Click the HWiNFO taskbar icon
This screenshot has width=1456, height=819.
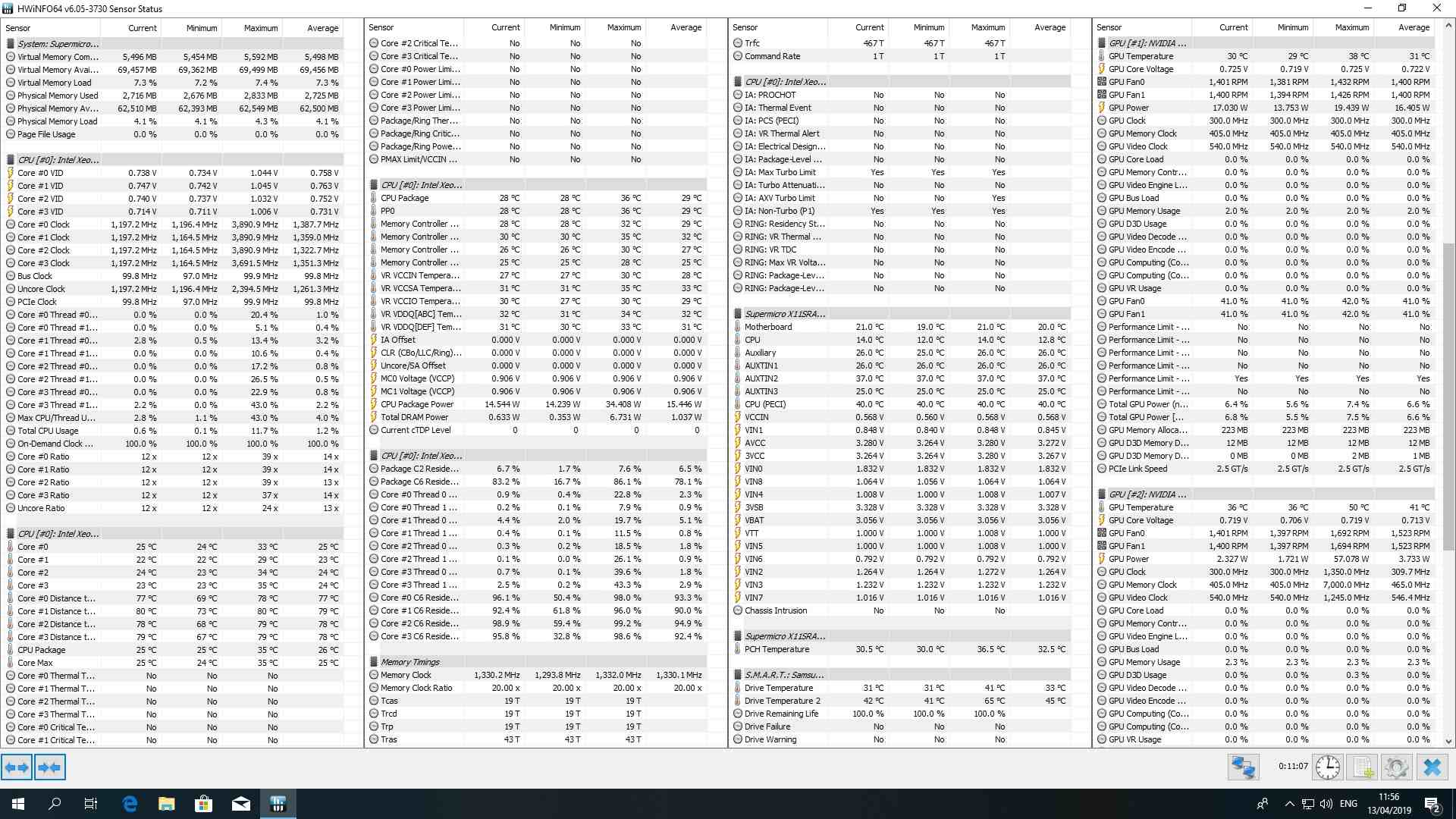[278, 804]
